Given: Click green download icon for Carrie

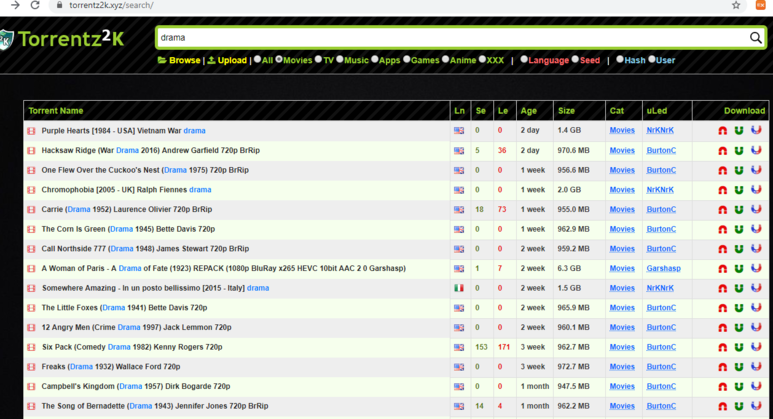Looking at the screenshot, I should (738, 210).
